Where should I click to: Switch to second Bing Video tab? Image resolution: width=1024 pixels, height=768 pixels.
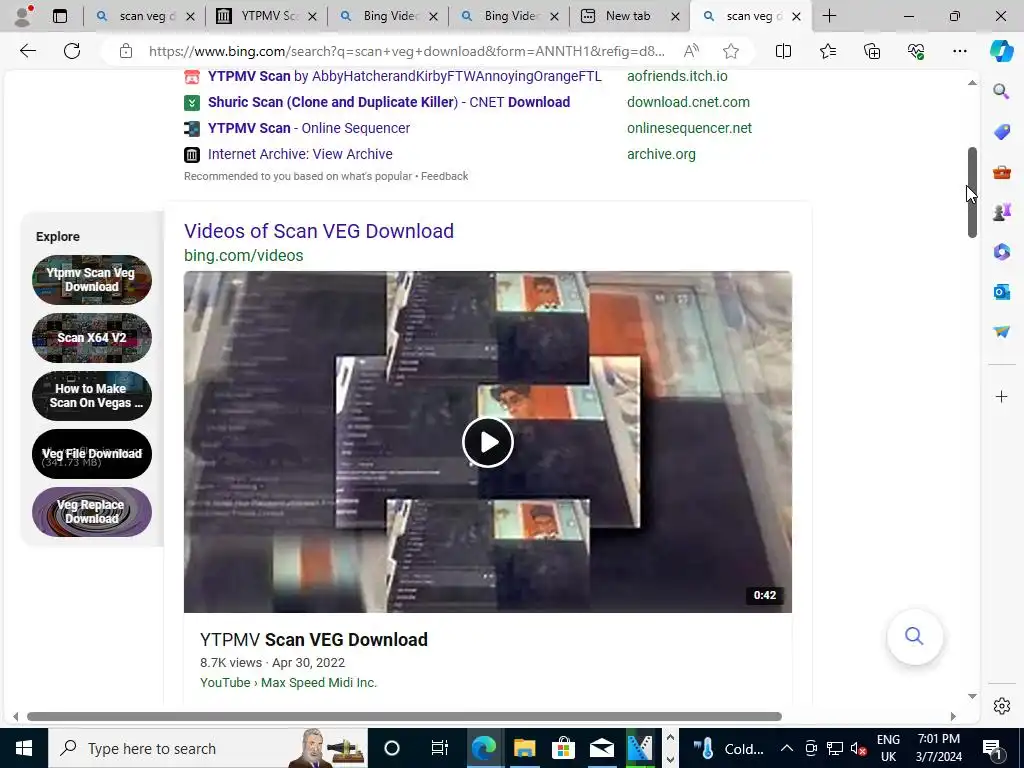(509, 16)
